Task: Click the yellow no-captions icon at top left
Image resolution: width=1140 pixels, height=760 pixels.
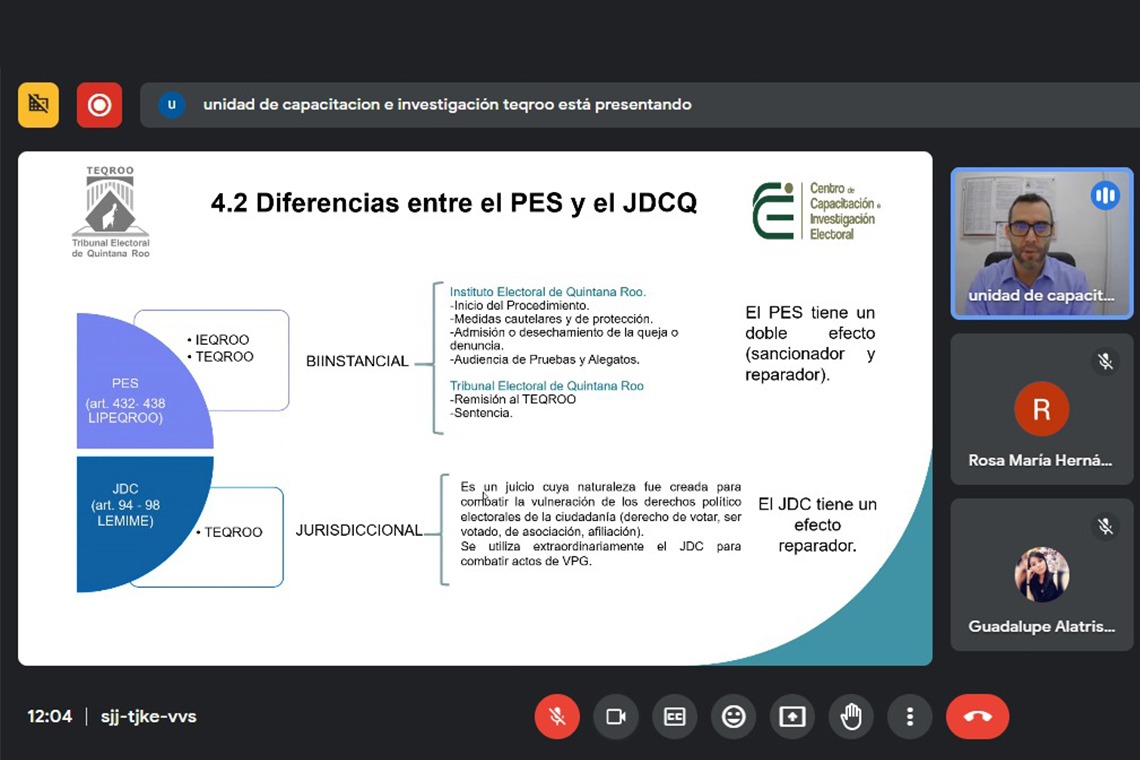Action: pos(38,105)
